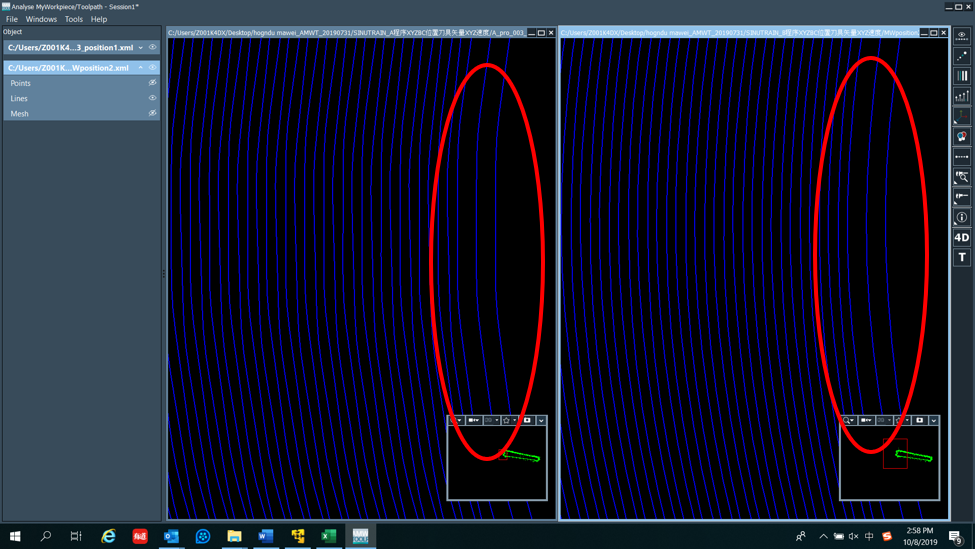Open notification center in taskbar
This screenshot has width=975, height=549.
pyautogui.click(x=956, y=537)
